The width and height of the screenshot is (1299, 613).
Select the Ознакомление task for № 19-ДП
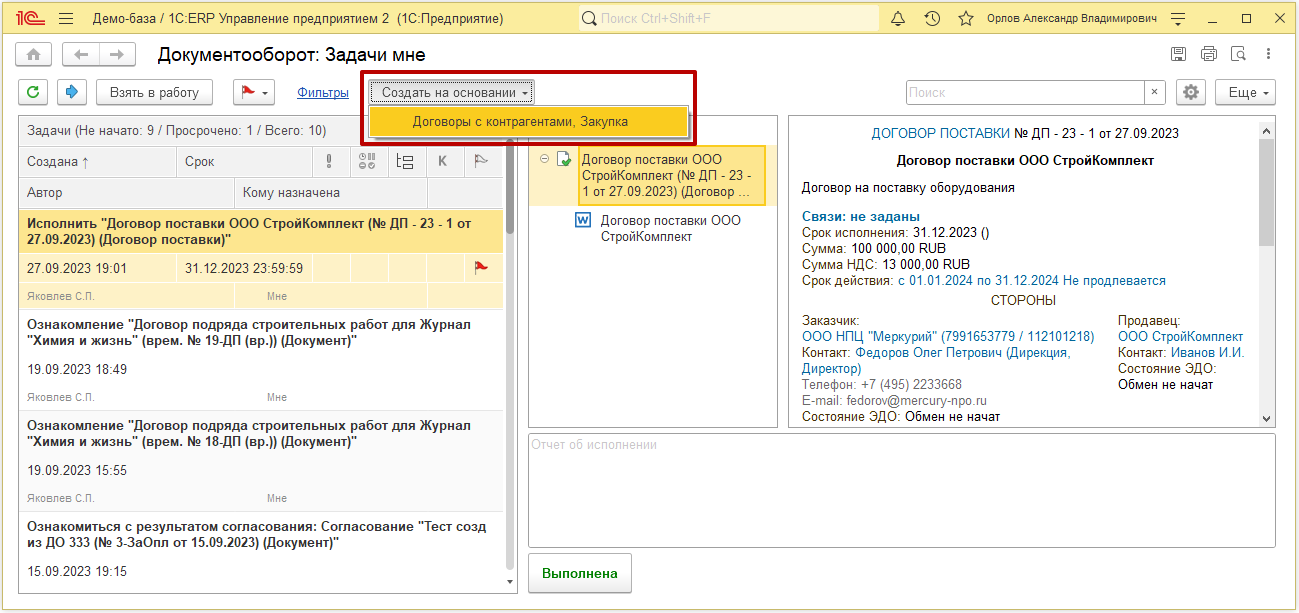pyautogui.click(x=261, y=333)
